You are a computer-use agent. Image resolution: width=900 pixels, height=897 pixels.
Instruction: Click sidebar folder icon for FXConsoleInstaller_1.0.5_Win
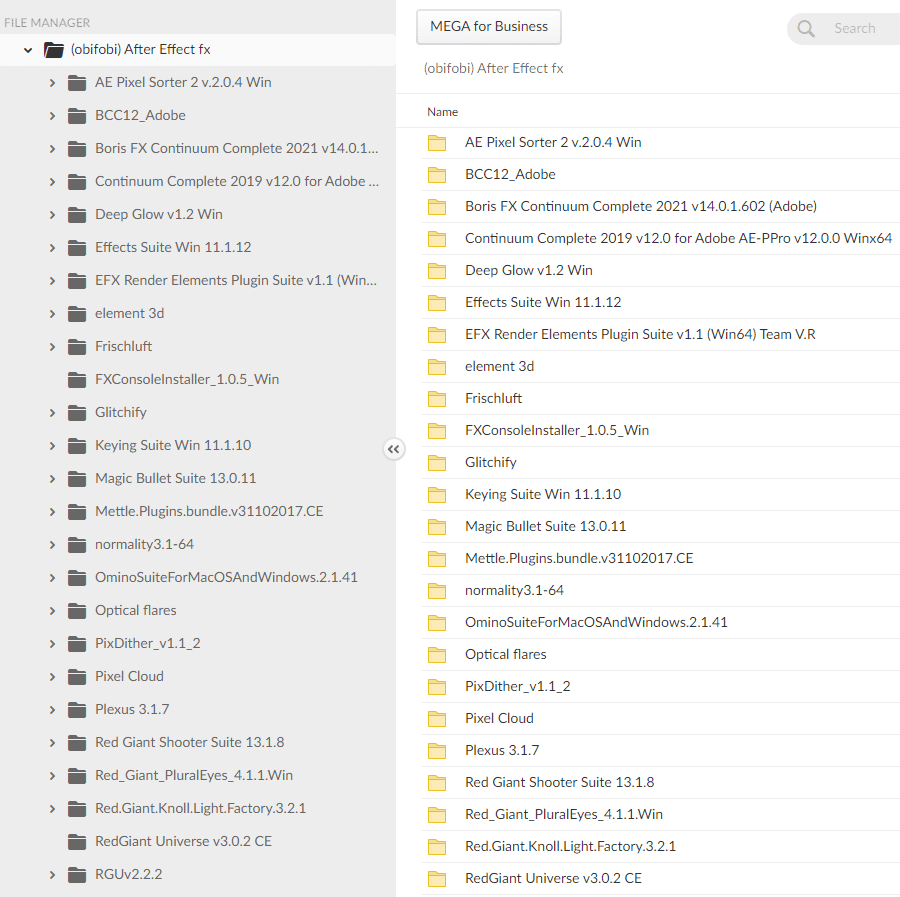coord(77,380)
